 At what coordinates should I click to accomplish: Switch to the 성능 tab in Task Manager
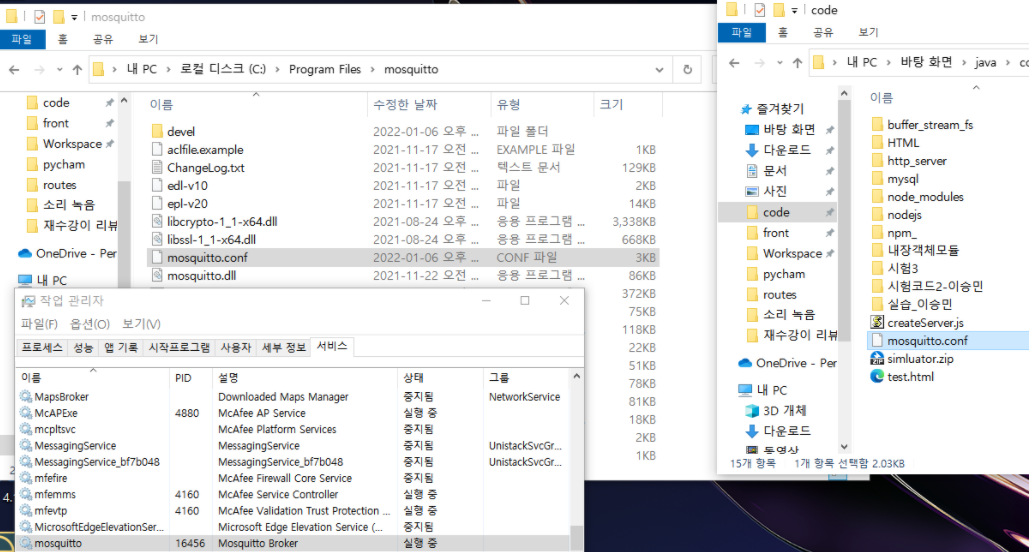(x=83, y=347)
